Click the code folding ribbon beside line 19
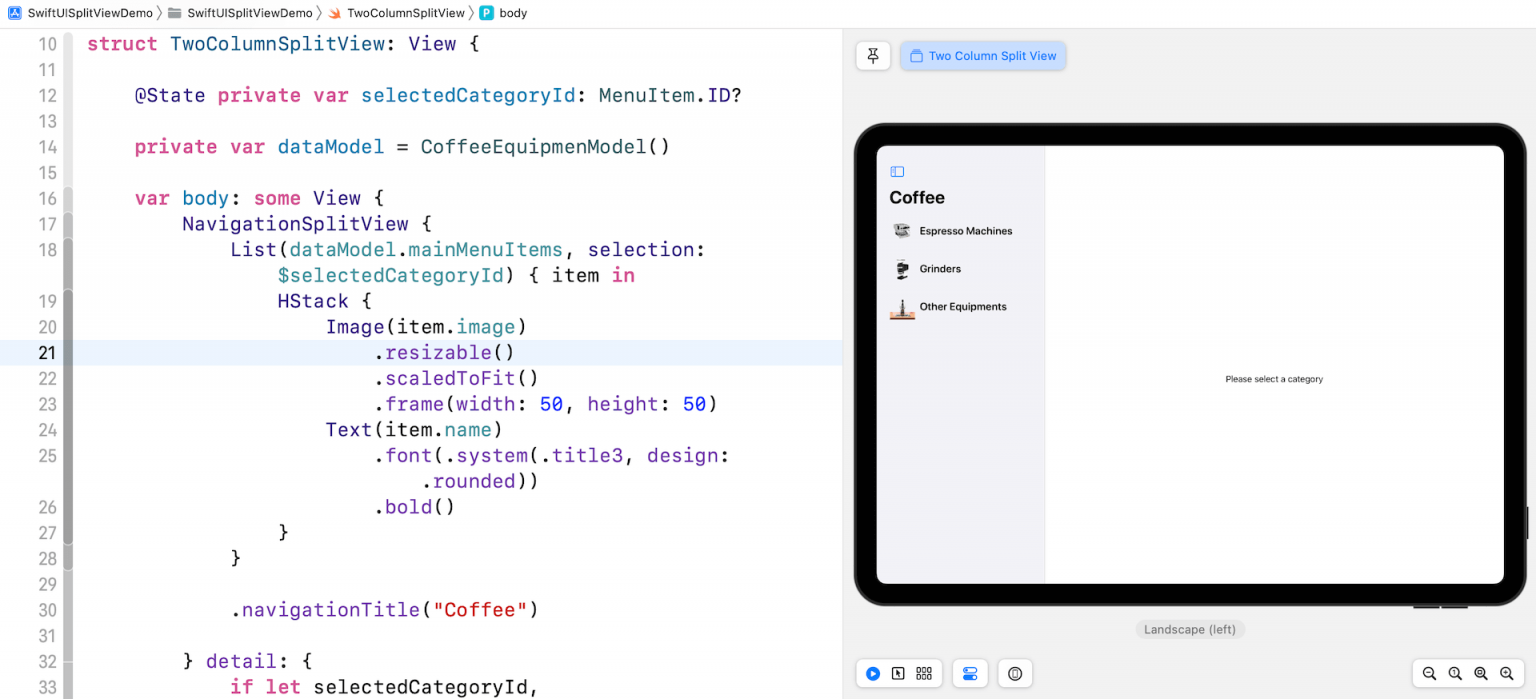The width and height of the screenshot is (1536, 699). [x=68, y=301]
